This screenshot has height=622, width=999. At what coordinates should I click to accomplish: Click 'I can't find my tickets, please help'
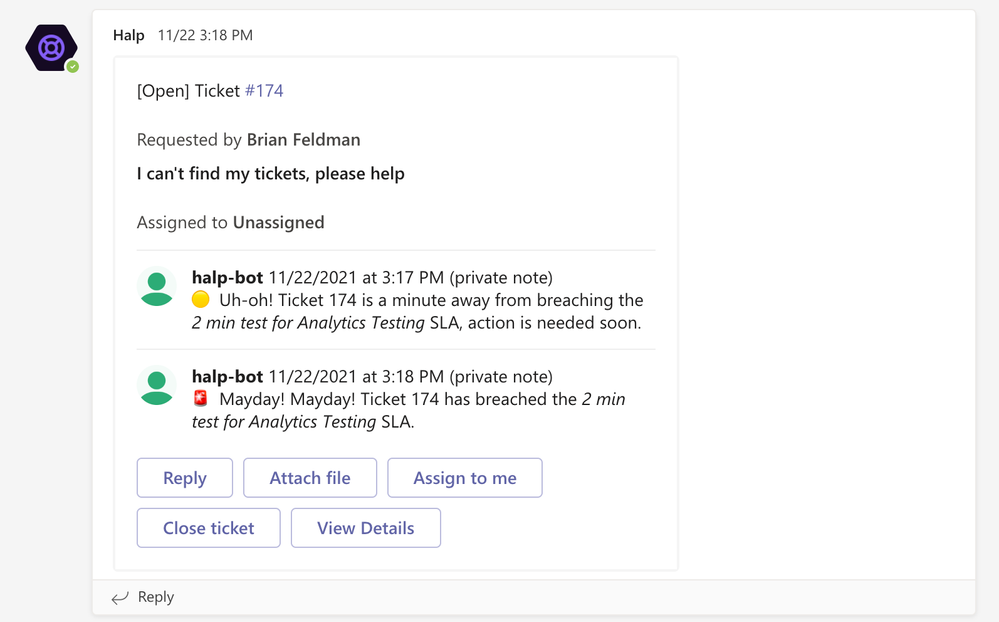pos(271,173)
